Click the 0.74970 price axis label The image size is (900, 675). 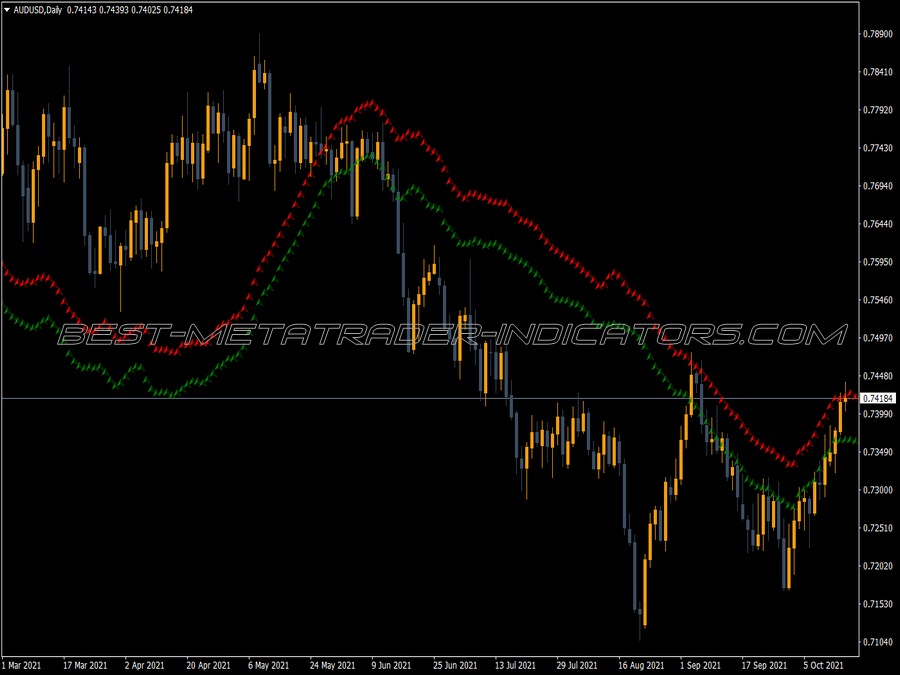[878, 338]
